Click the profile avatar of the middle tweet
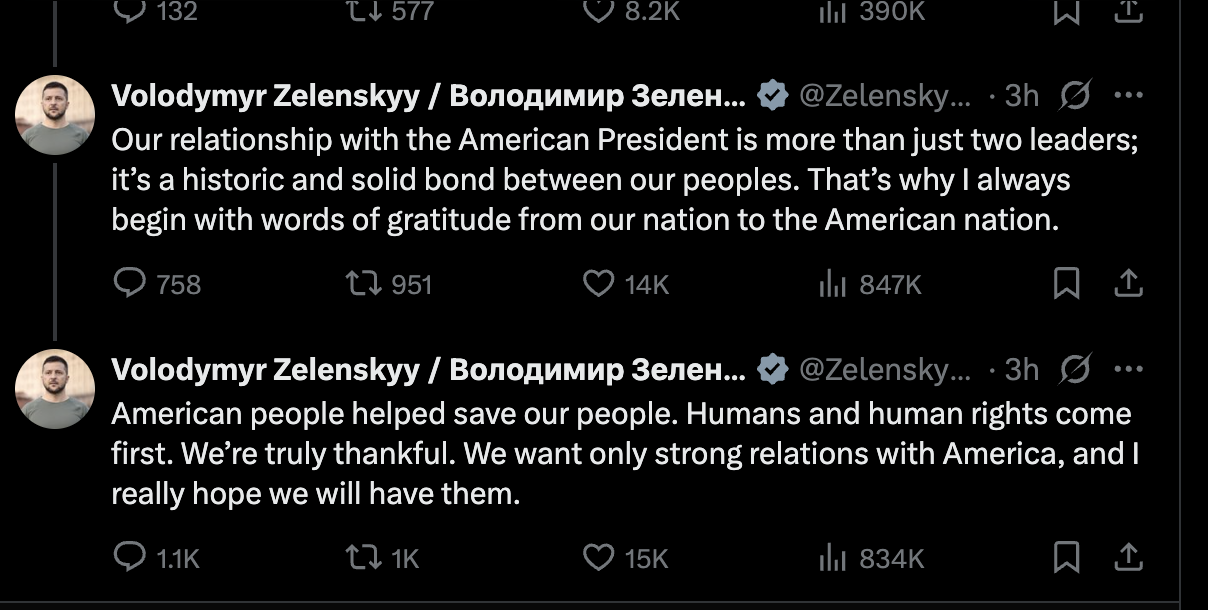This screenshot has height=610, width=1208. 55,115
